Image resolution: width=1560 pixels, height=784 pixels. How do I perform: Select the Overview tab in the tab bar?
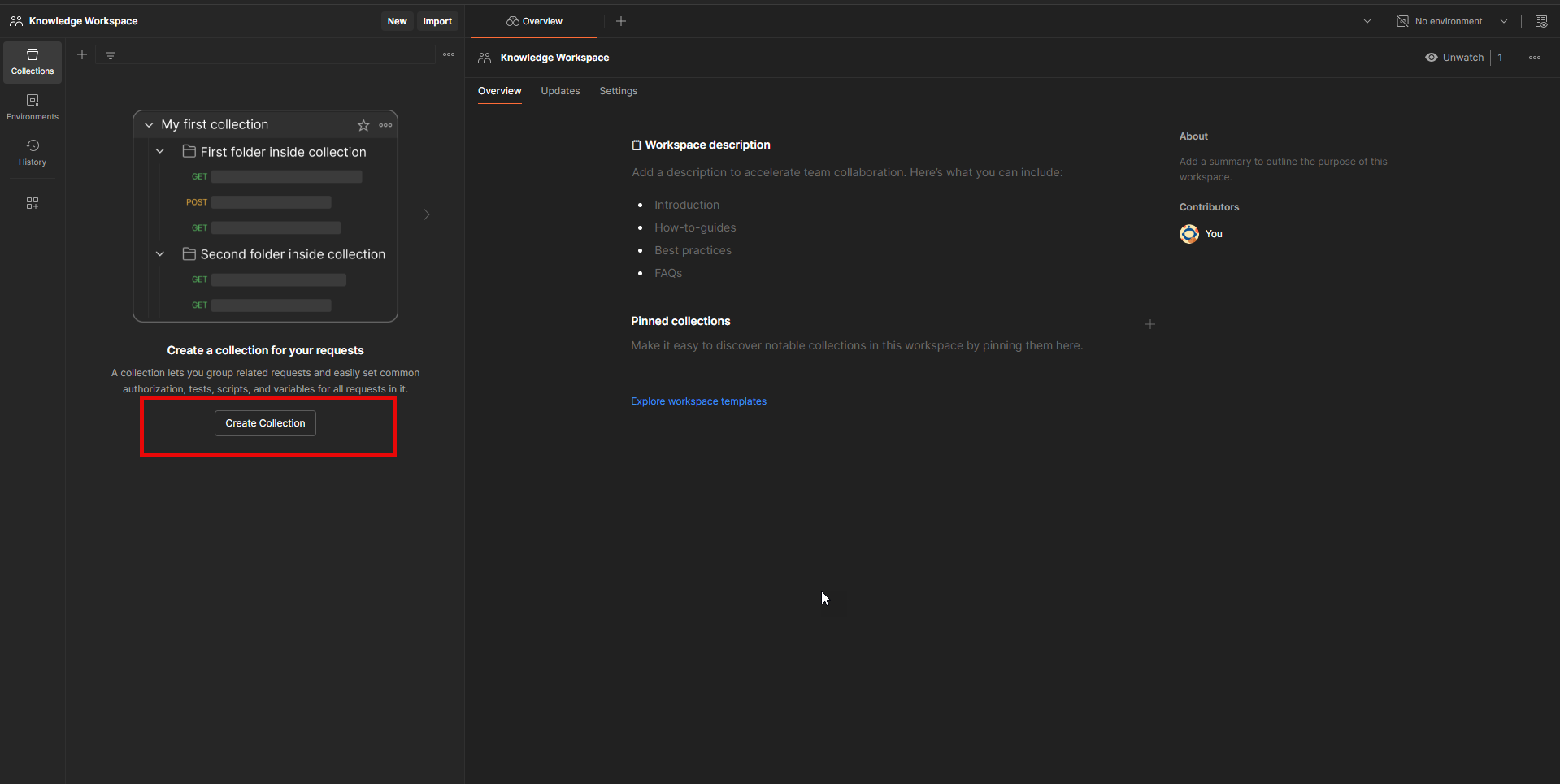coord(534,21)
